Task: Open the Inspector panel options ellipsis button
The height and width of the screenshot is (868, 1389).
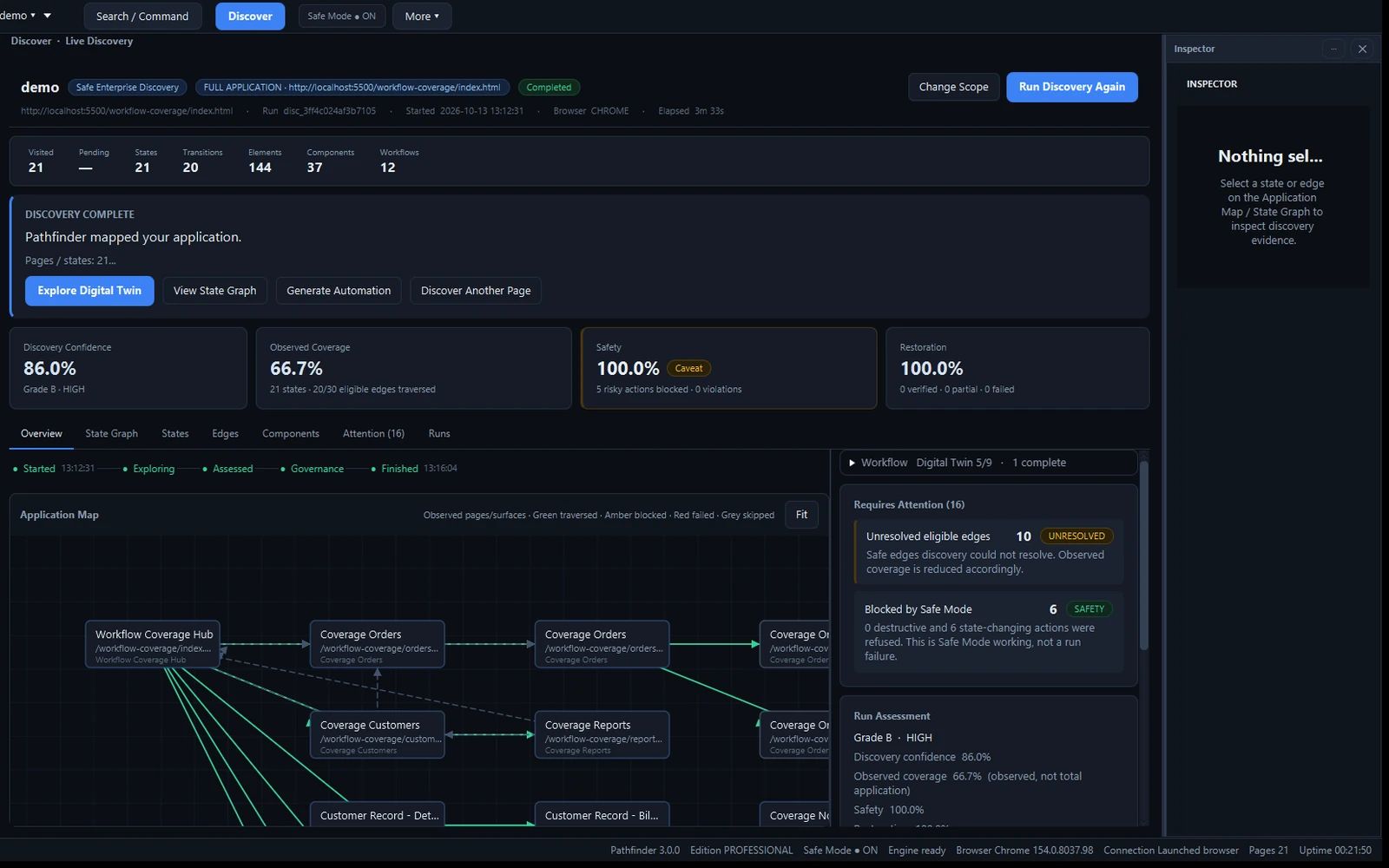Action: [1333, 49]
